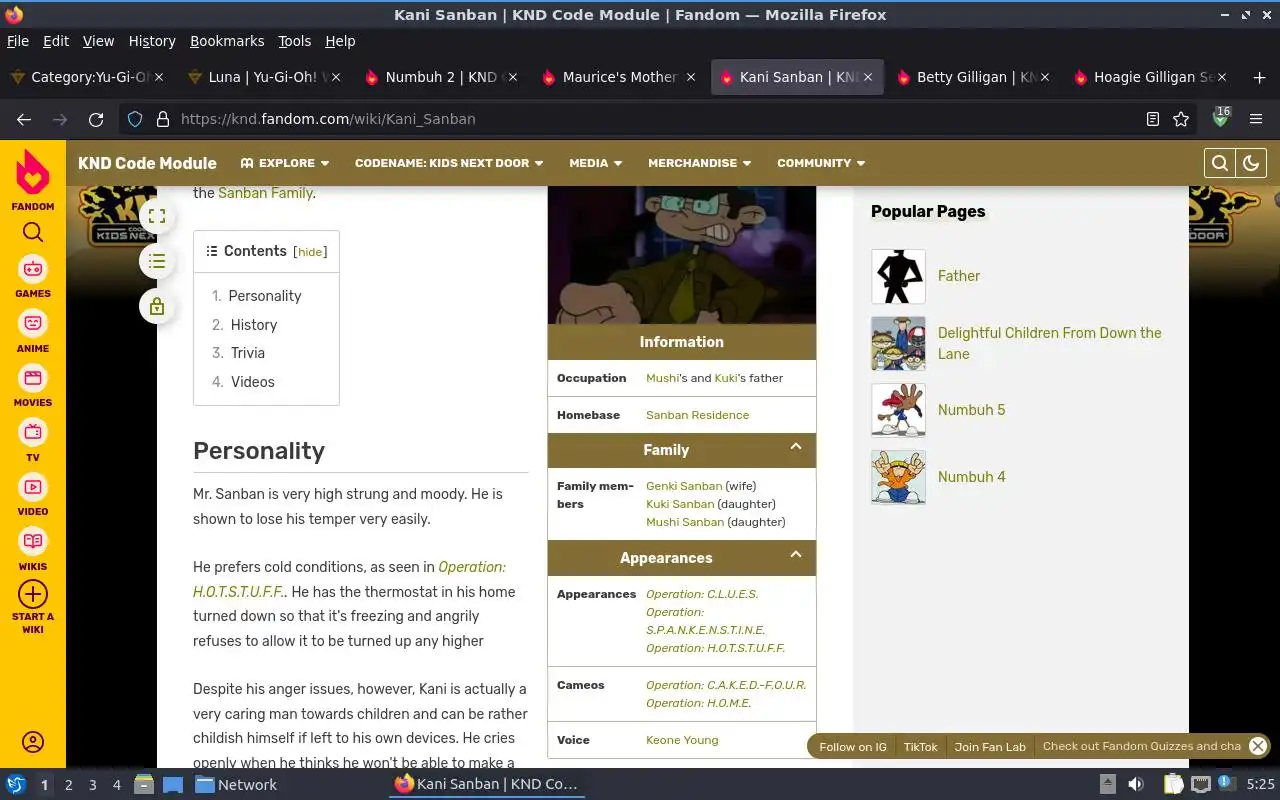This screenshot has height=800, width=1280.
Task: Open a new browser tab
Action: tap(1259, 77)
